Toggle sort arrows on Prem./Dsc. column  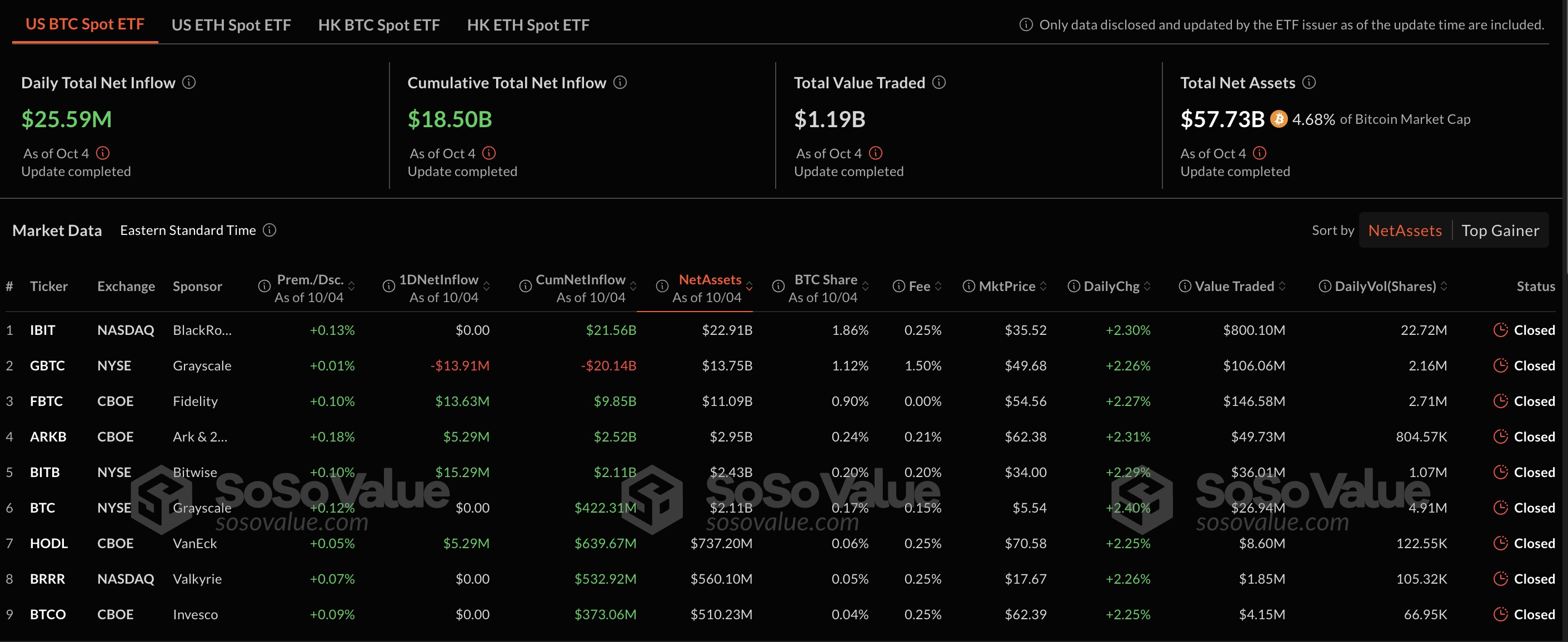click(x=351, y=286)
